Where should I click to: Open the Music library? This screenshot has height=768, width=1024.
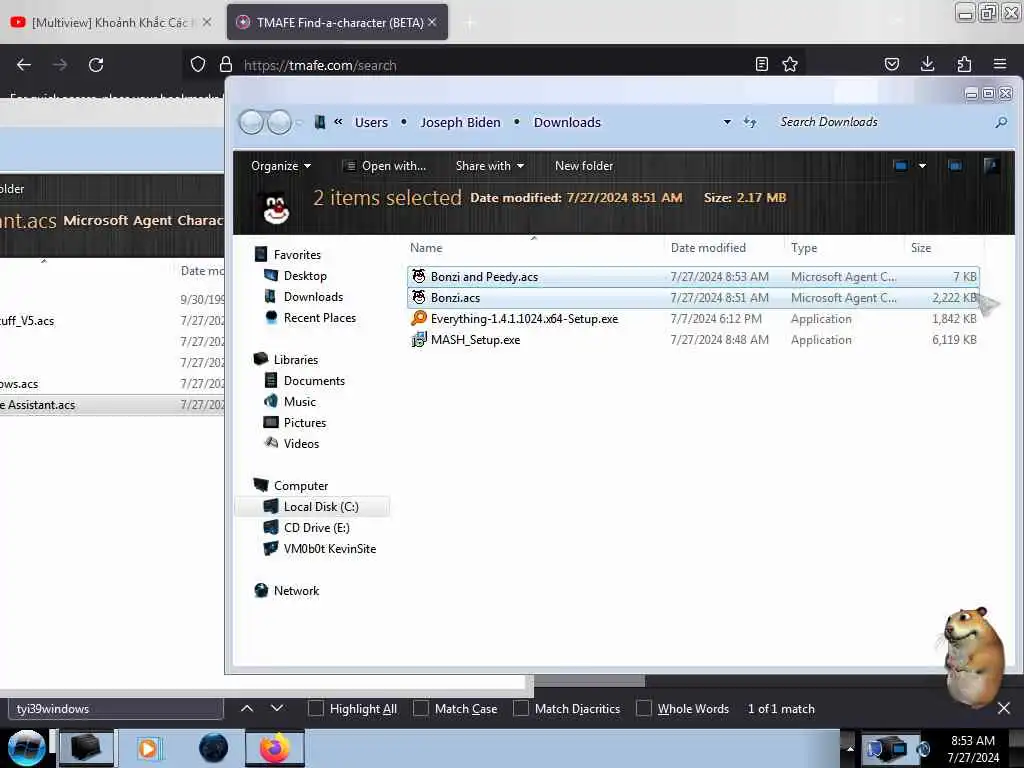300,402
